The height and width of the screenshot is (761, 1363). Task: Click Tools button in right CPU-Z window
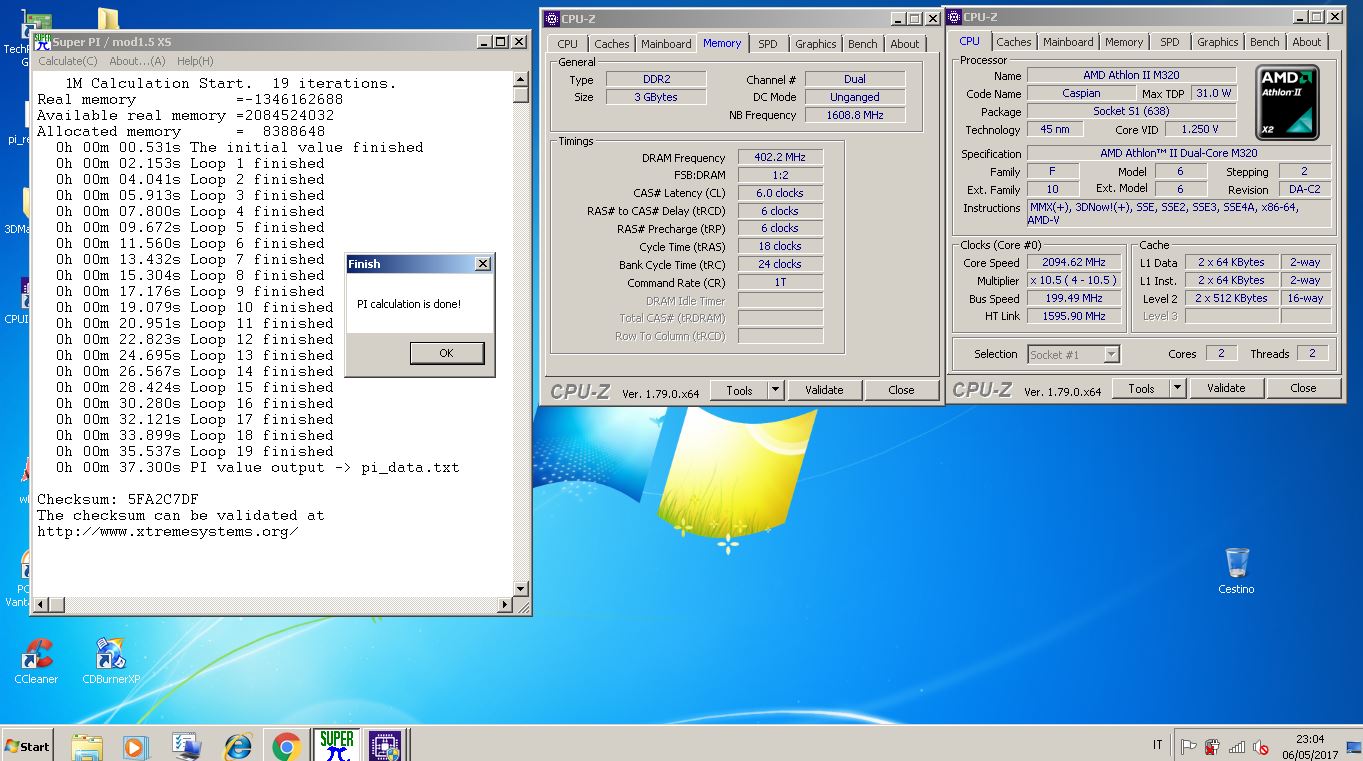(x=1141, y=388)
